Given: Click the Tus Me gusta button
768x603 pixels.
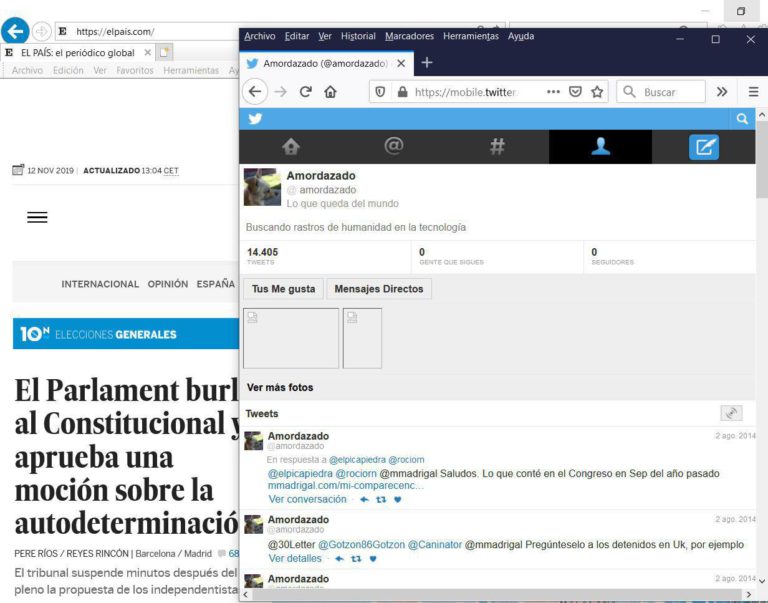Looking at the screenshot, I should pos(284,289).
